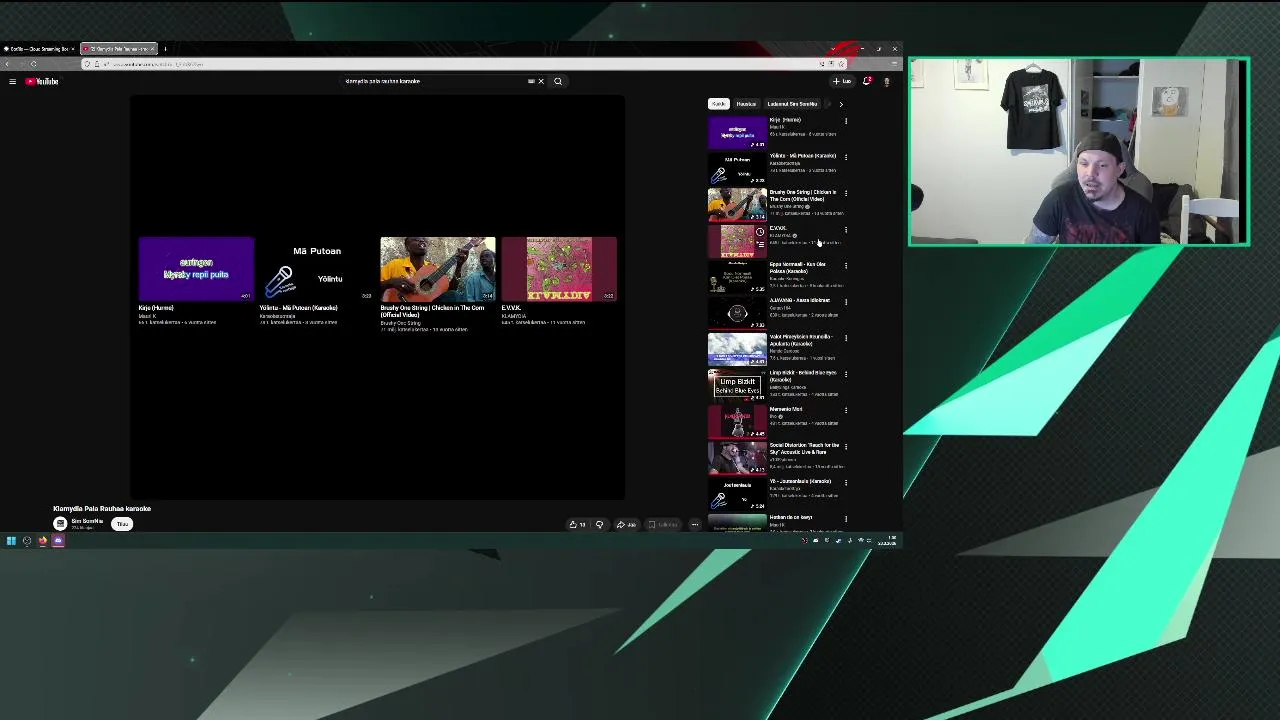Open the A.I.VAHNA sidebar video title

[x=799, y=300]
